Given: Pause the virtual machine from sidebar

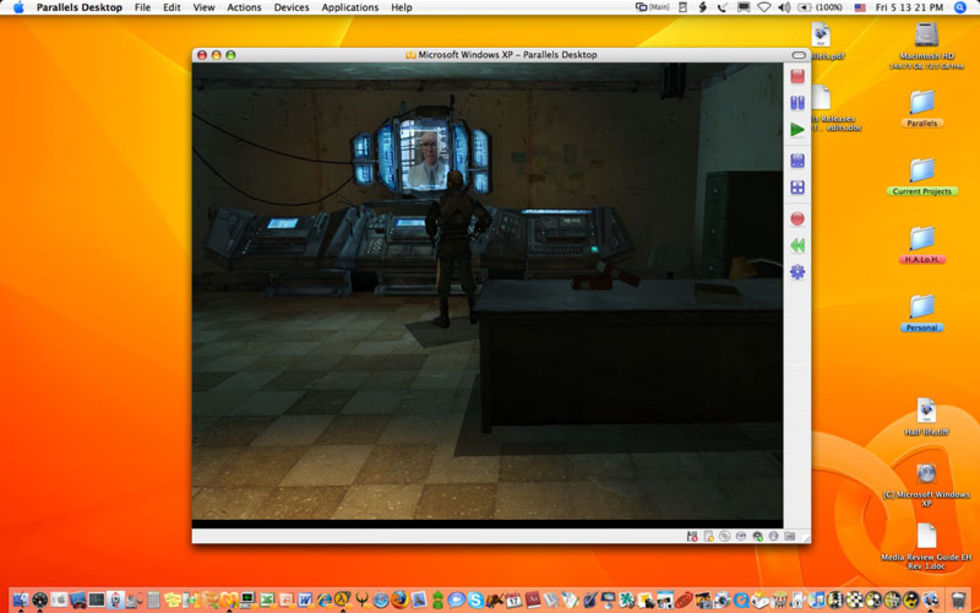Looking at the screenshot, I should click(797, 103).
